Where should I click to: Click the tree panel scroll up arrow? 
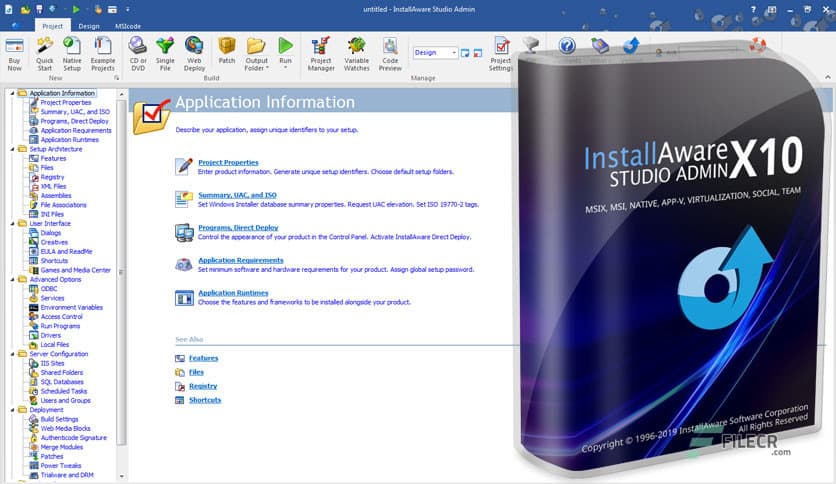(x=122, y=94)
